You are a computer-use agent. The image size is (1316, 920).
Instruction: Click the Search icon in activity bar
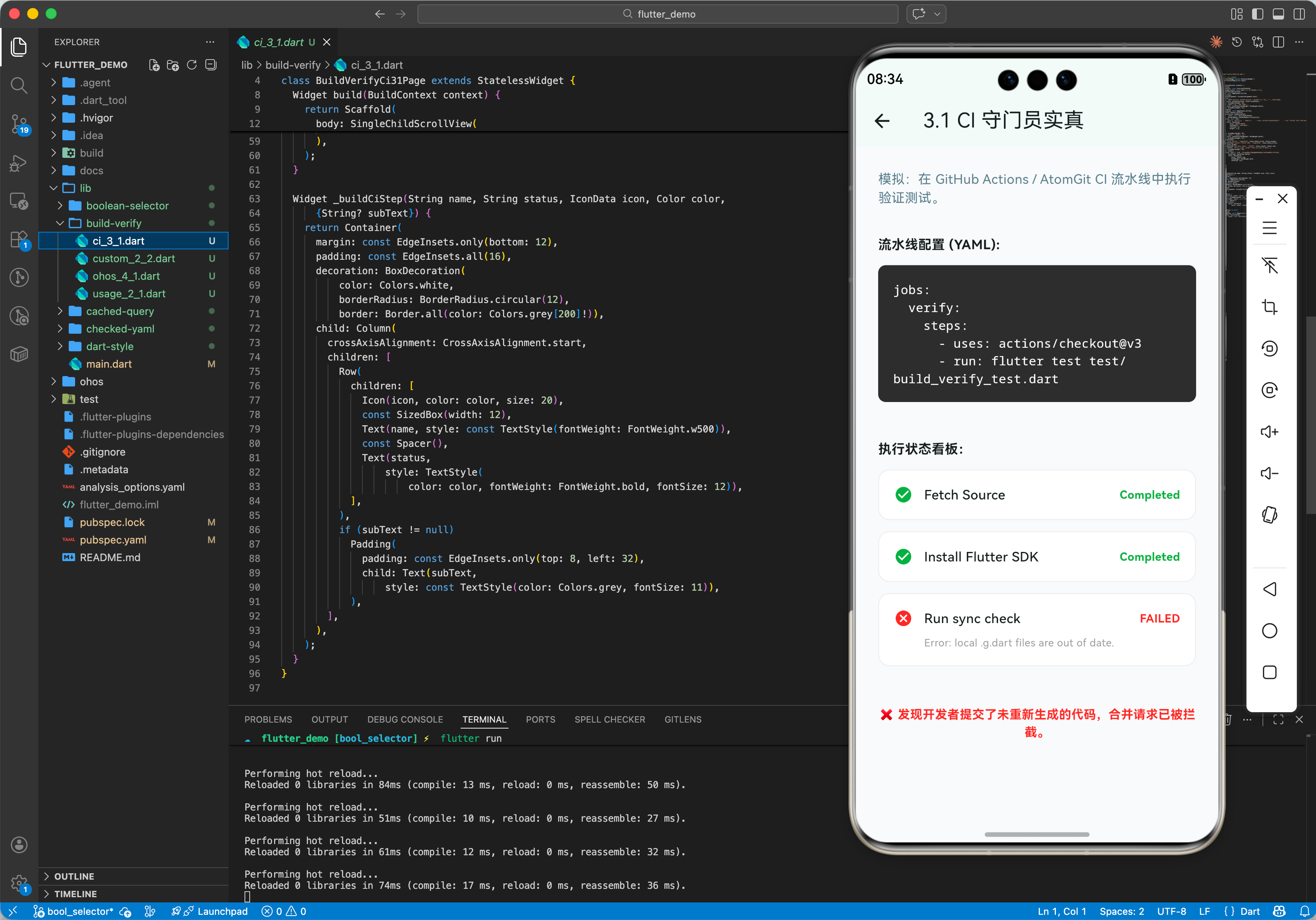[x=19, y=86]
